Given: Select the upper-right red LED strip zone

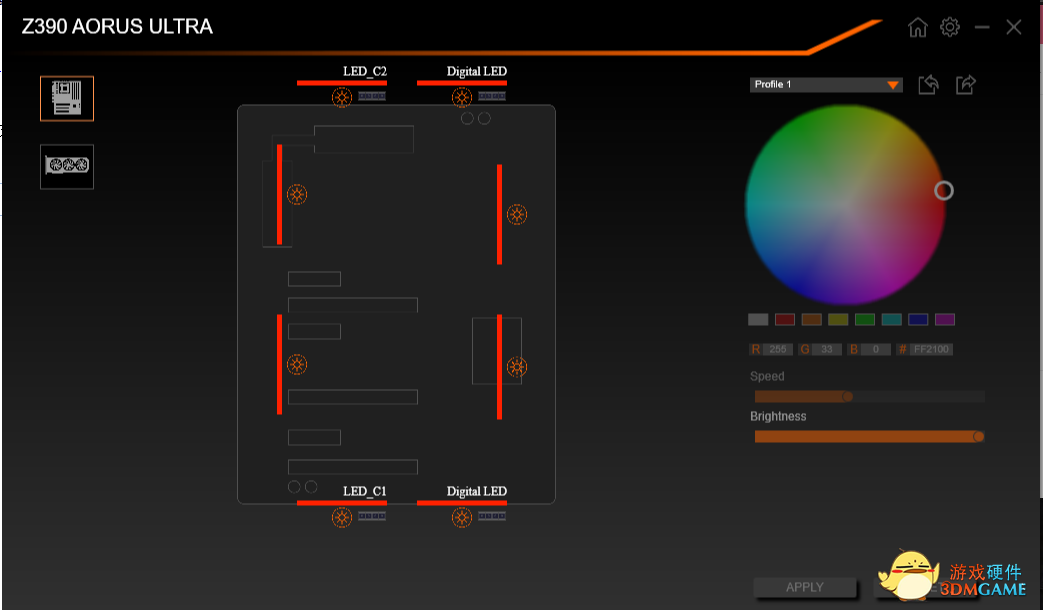Looking at the screenshot, I should [500, 214].
